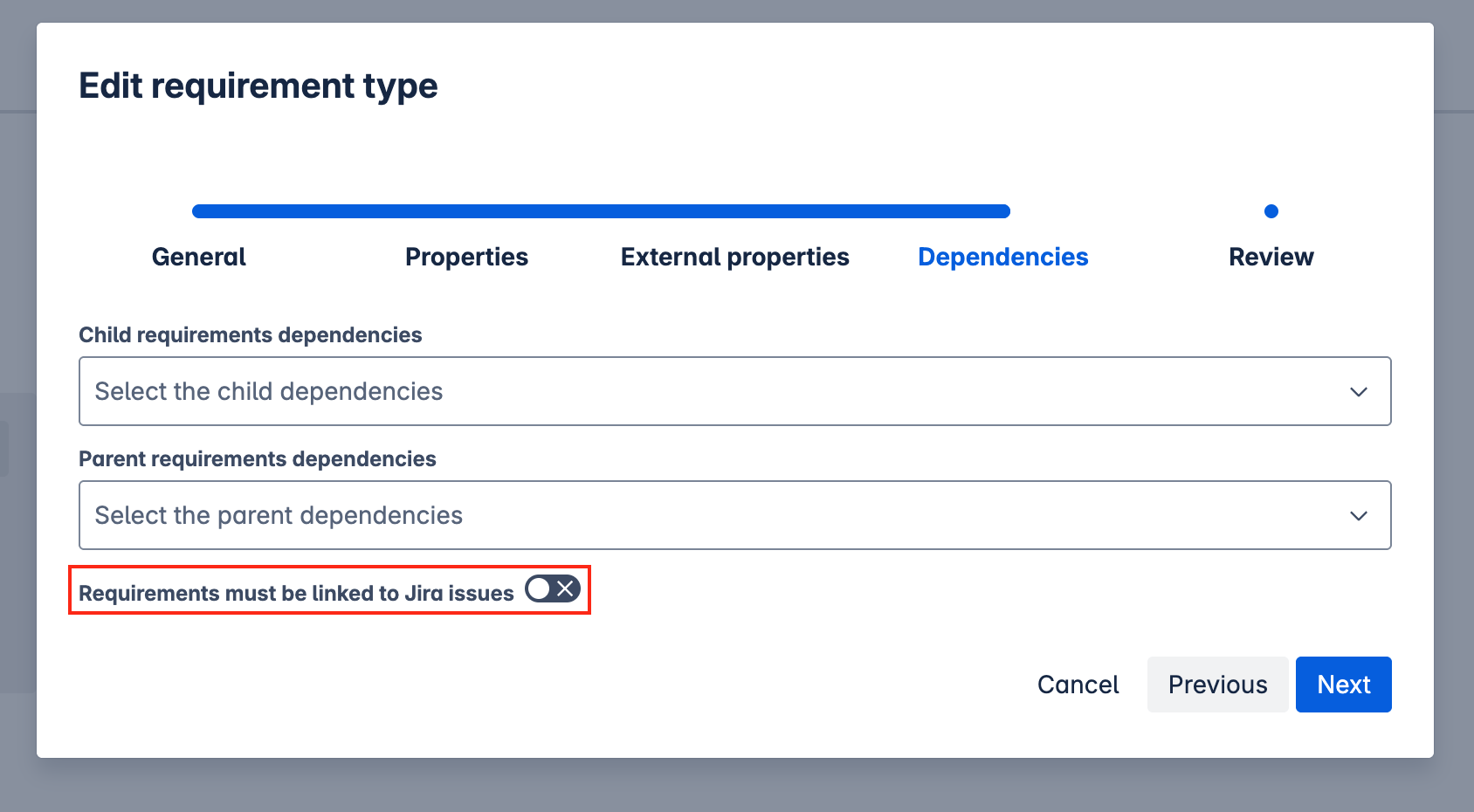
Task: Open the External properties step
Action: (734, 257)
